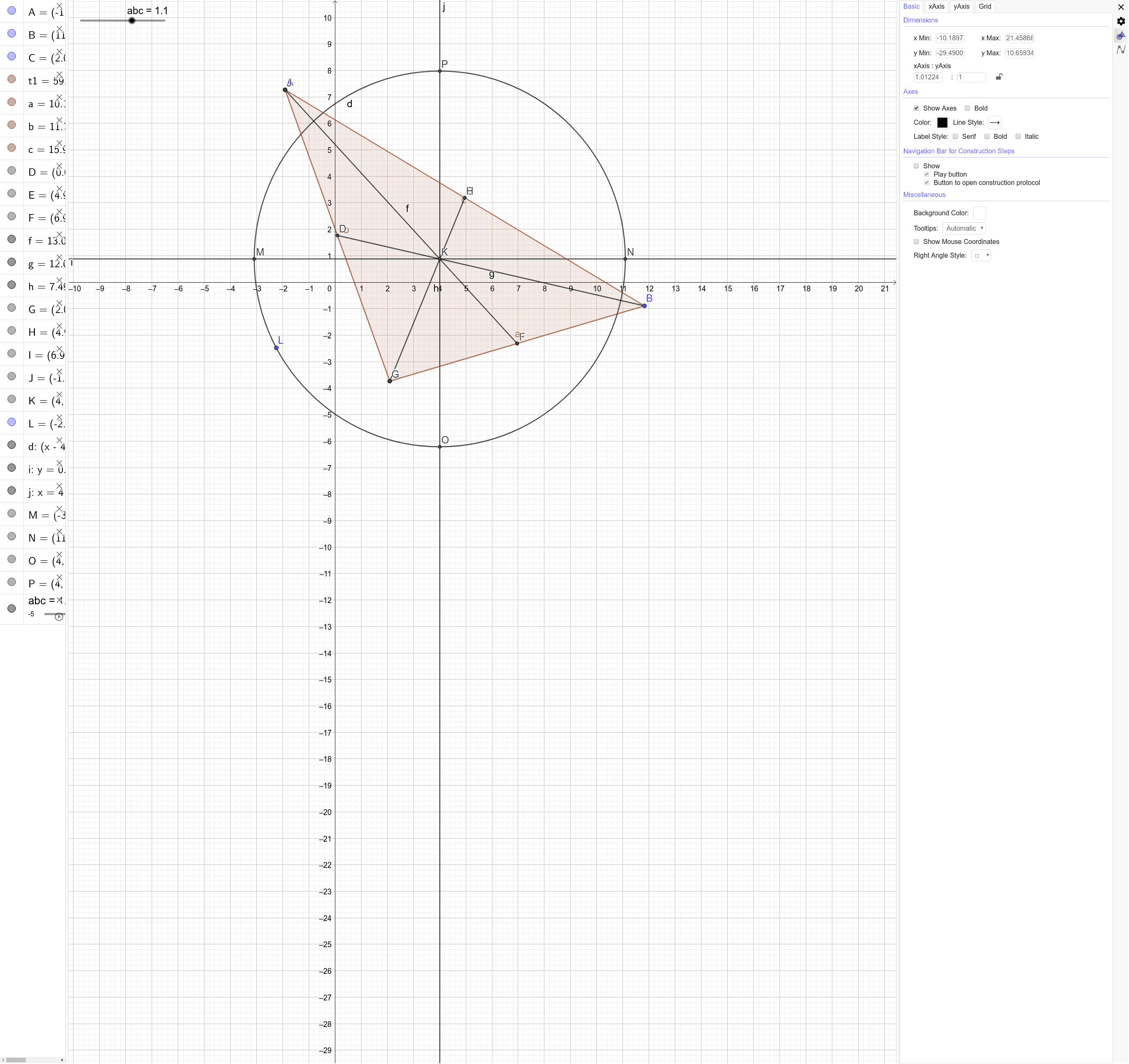Remove circle d using its × icon
Screen dimensions: 1129x1064
click(x=60, y=440)
